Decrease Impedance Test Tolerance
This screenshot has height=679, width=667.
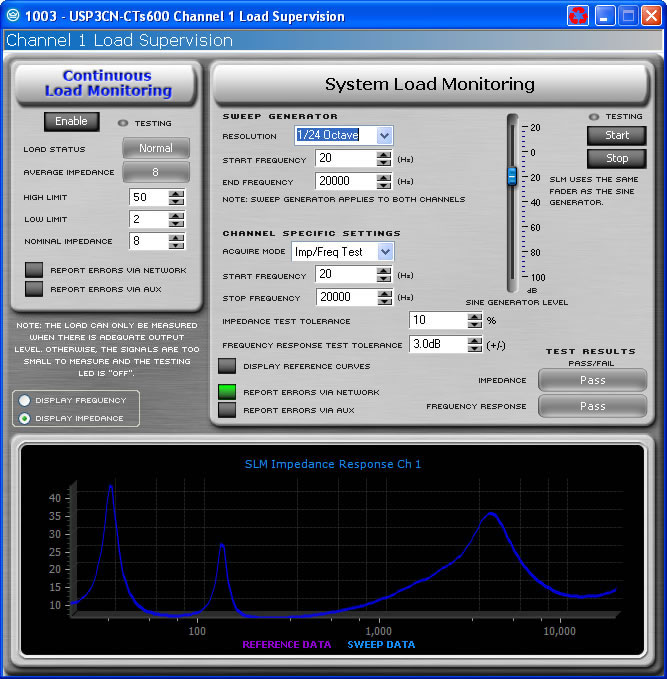point(475,324)
